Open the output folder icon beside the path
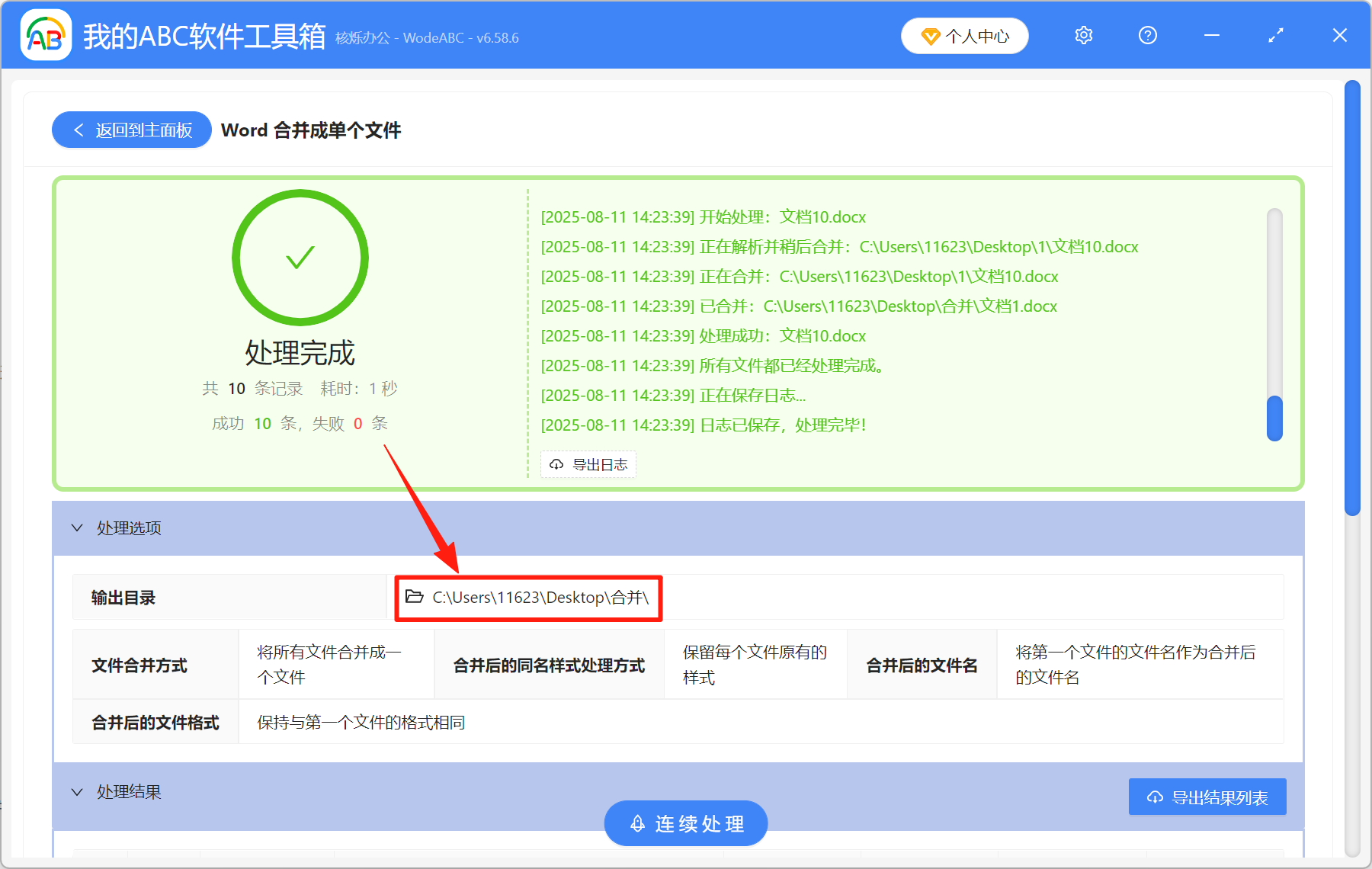This screenshot has height=869, width=1372. [x=412, y=598]
